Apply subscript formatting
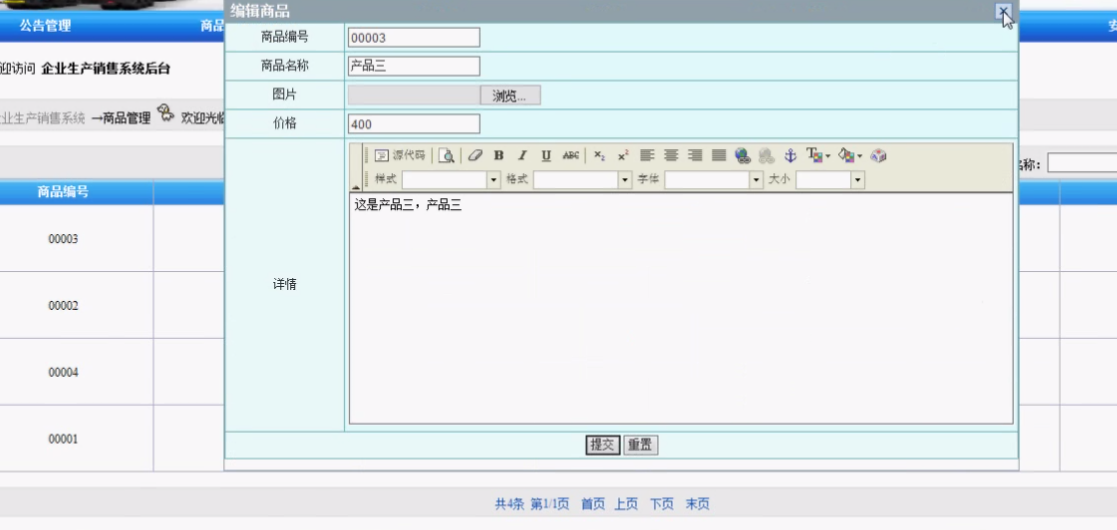This screenshot has height=530, width=1117. point(600,155)
